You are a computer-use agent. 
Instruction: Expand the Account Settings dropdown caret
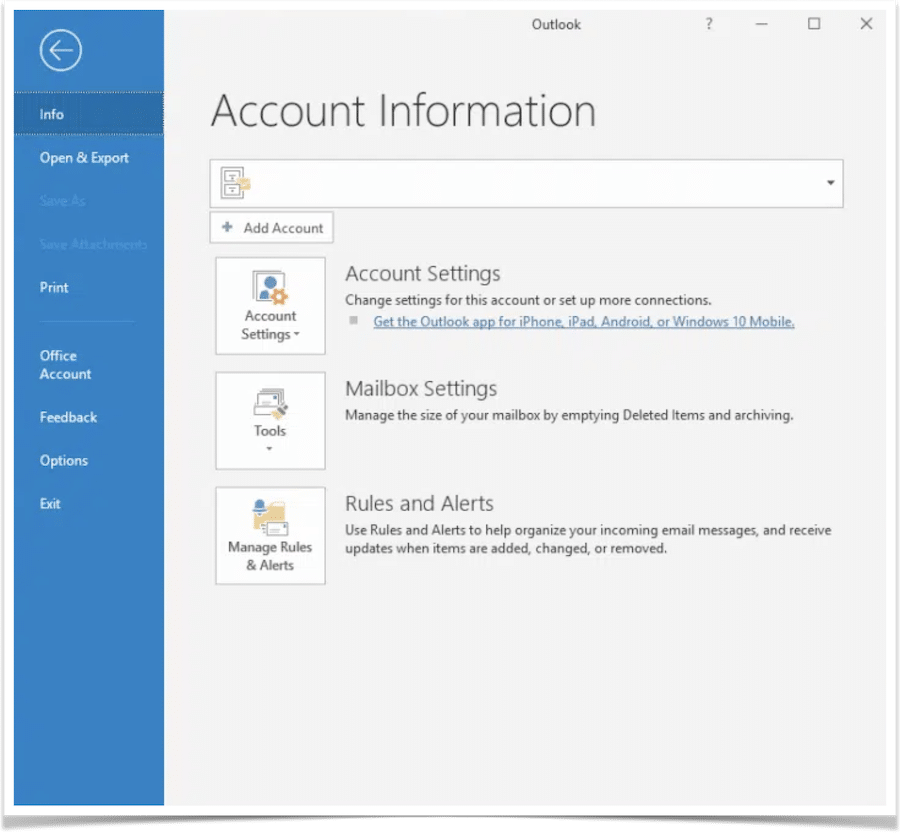(x=297, y=336)
